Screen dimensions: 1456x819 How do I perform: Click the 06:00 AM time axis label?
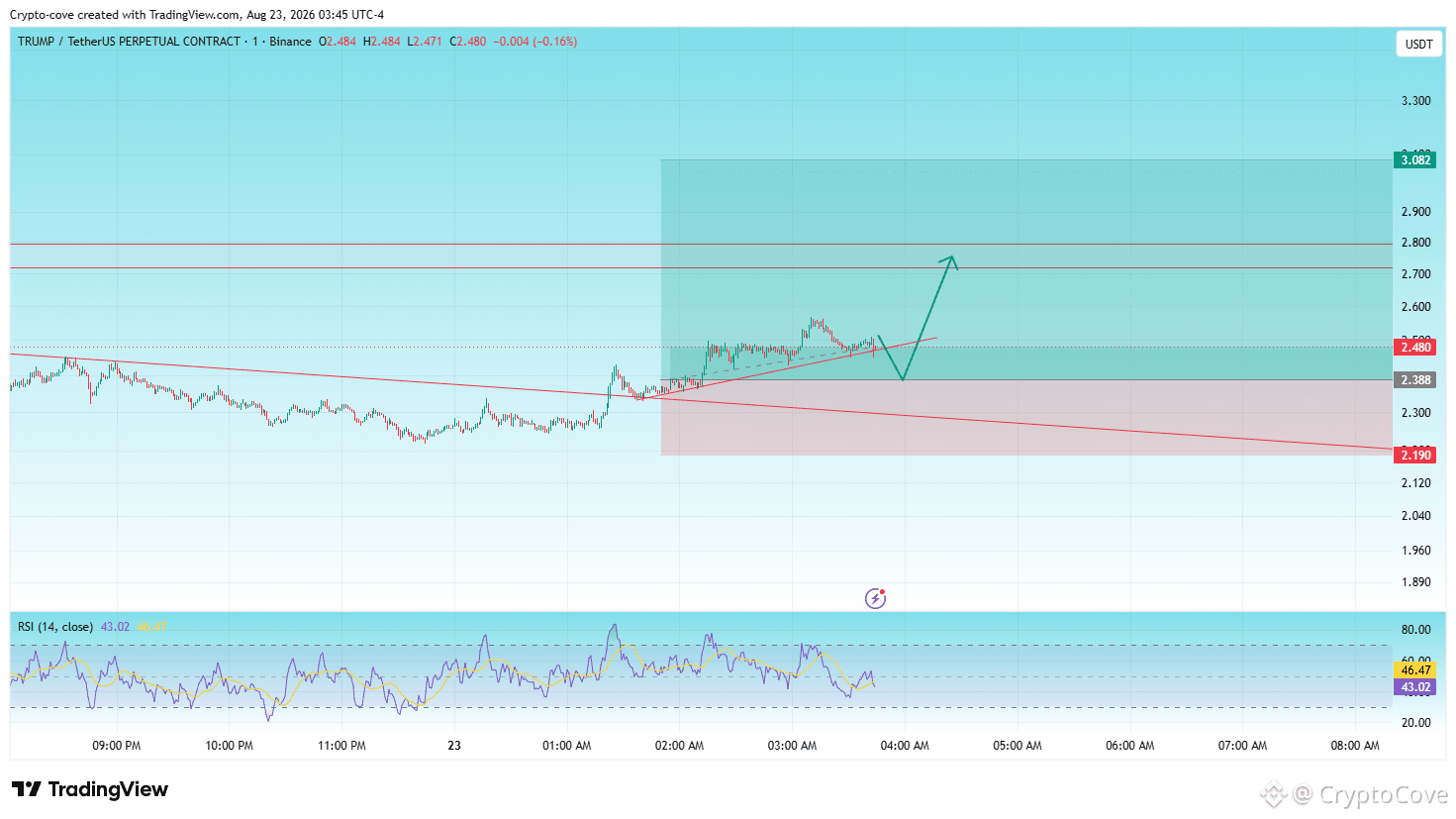tap(1129, 746)
